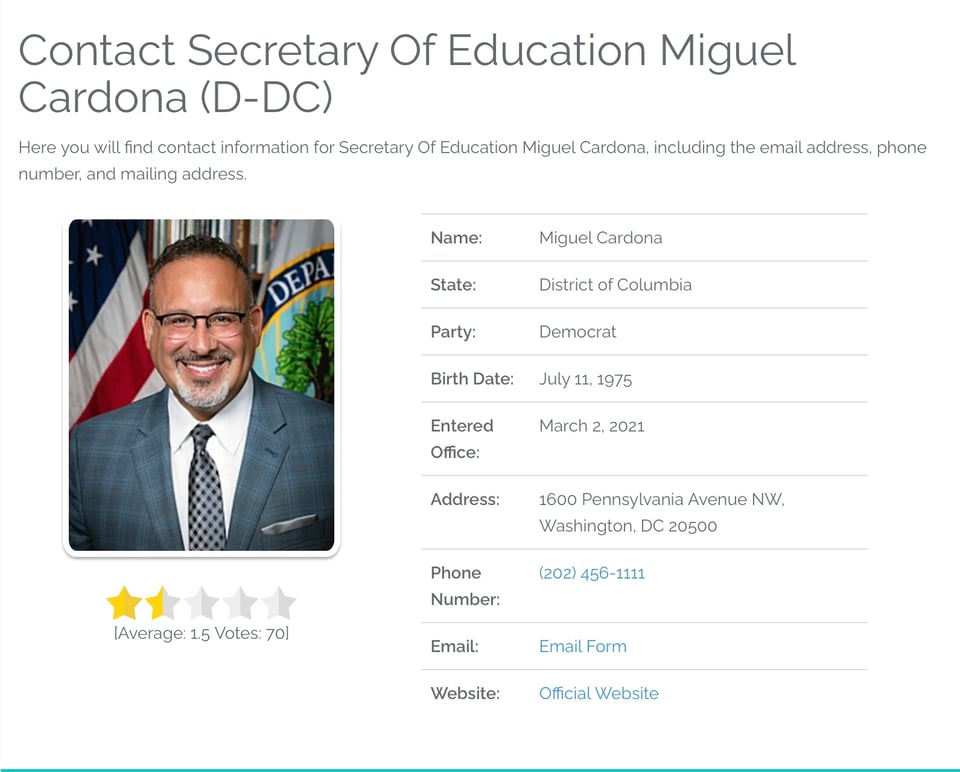This screenshot has height=772, width=960.
Task: Click the name value Miguel Cardona in table
Action: point(600,238)
